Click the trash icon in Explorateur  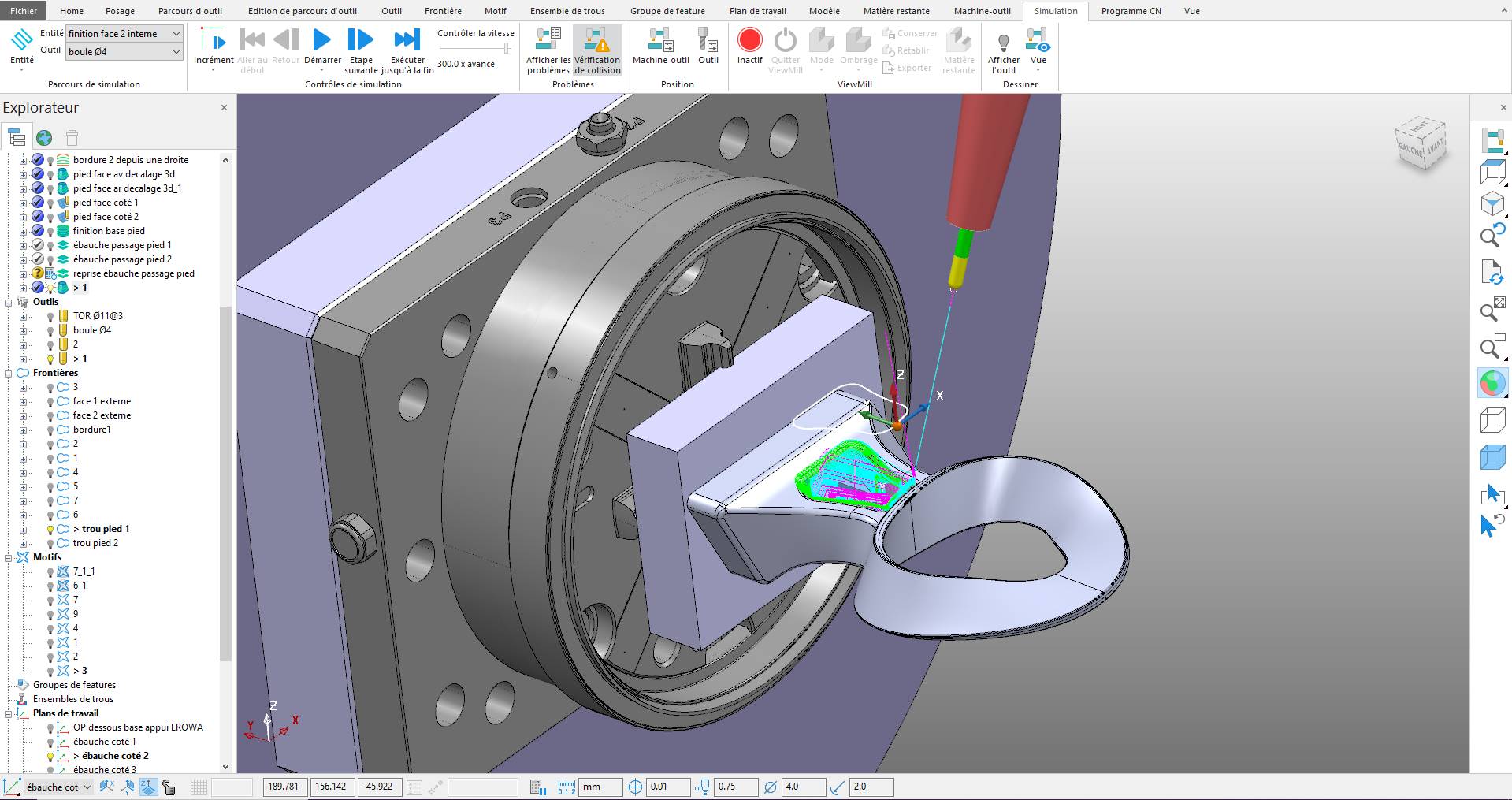[x=72, y=138]
